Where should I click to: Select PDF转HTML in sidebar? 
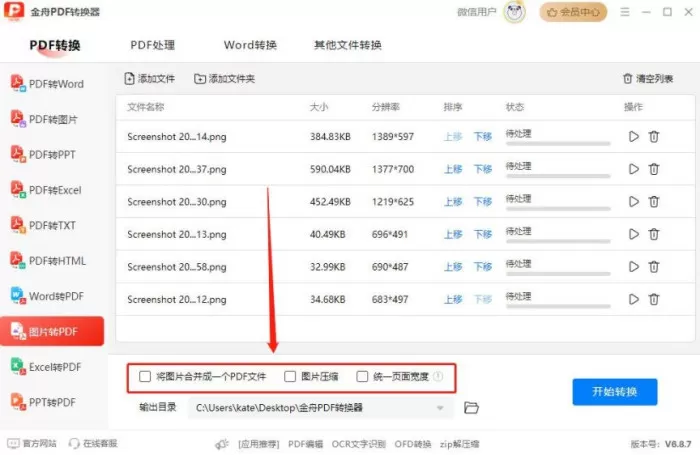pyautogui.click(x=48, y=260)
